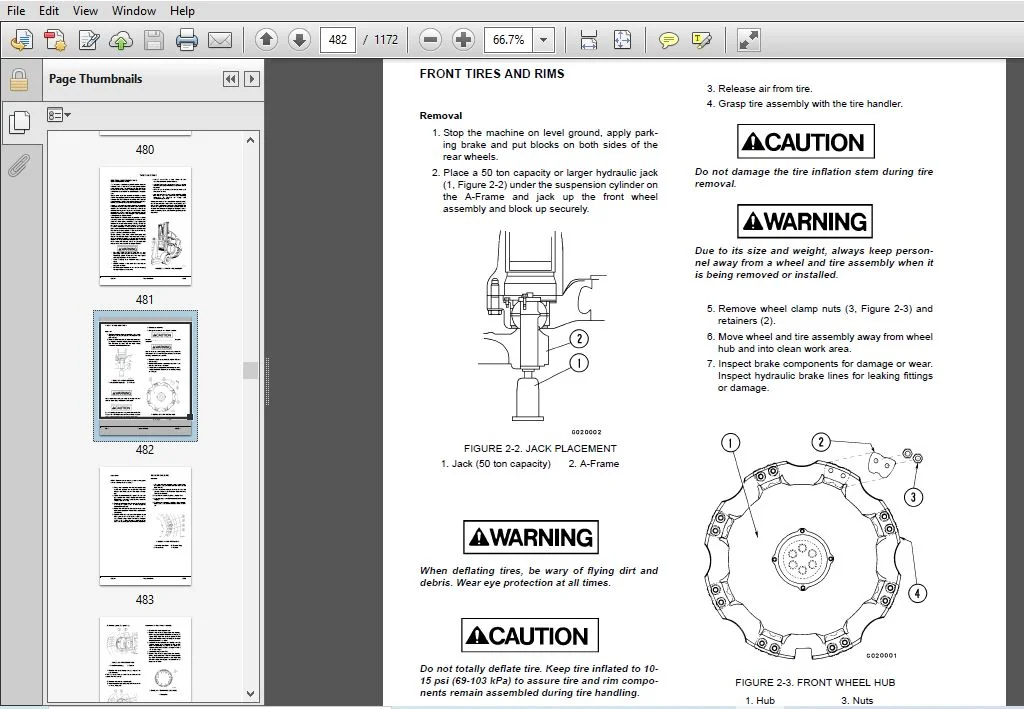The height and width of the screenshot is (709, 1024).
Task: Select the page 483 thumbnail
Action: click(145, 526)
